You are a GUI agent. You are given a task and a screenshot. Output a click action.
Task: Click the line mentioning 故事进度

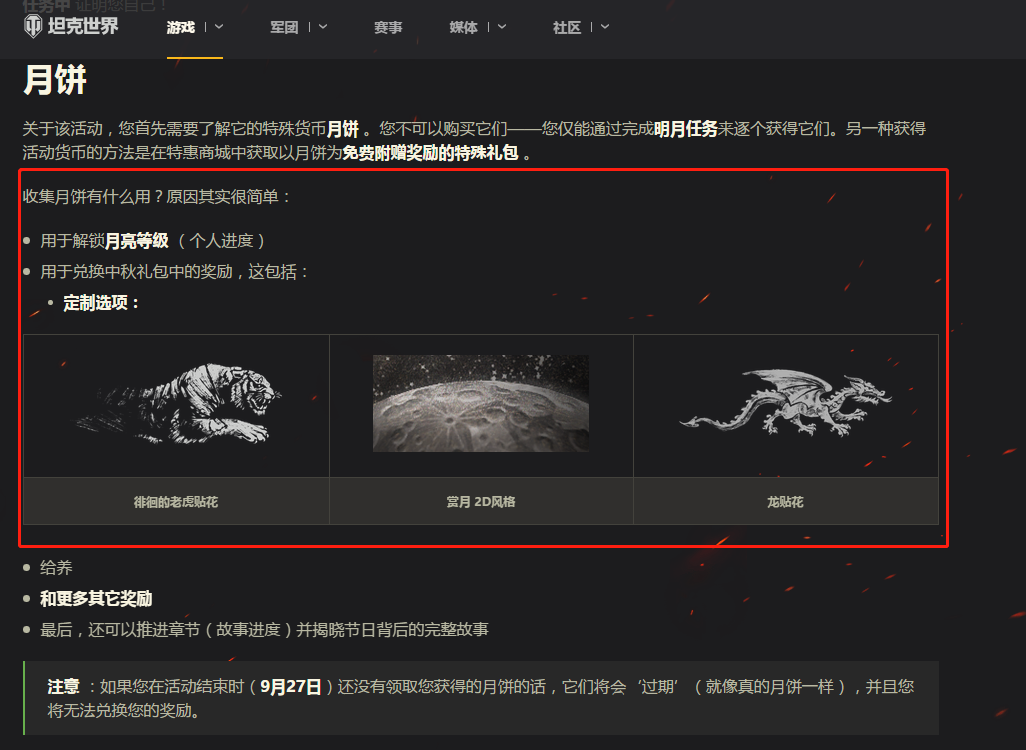tap(264, 630)
